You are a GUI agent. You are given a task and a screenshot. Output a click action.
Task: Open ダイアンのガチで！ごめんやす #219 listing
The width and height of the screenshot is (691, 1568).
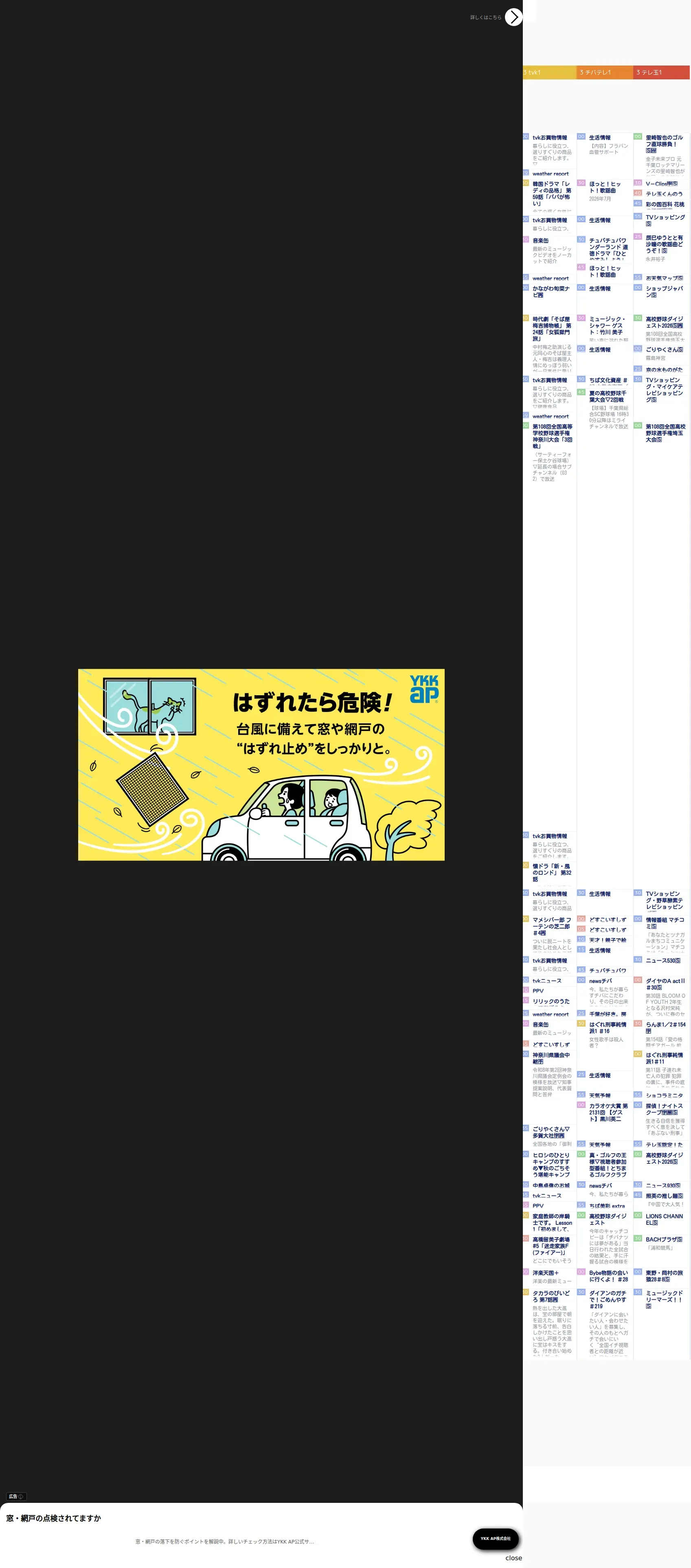(608, 1300)
